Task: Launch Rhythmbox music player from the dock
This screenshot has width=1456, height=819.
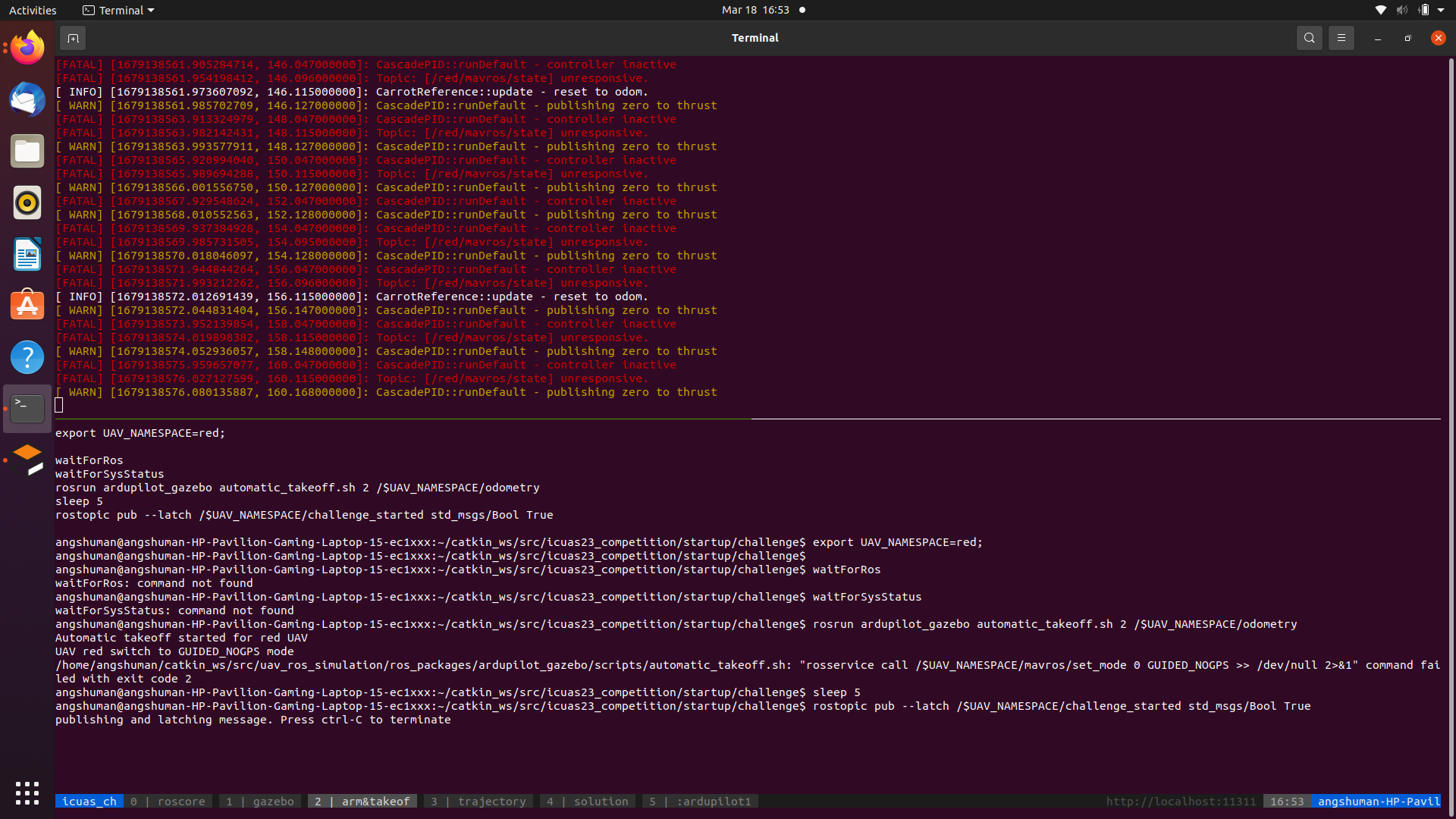Action: [x=27, y=202]
